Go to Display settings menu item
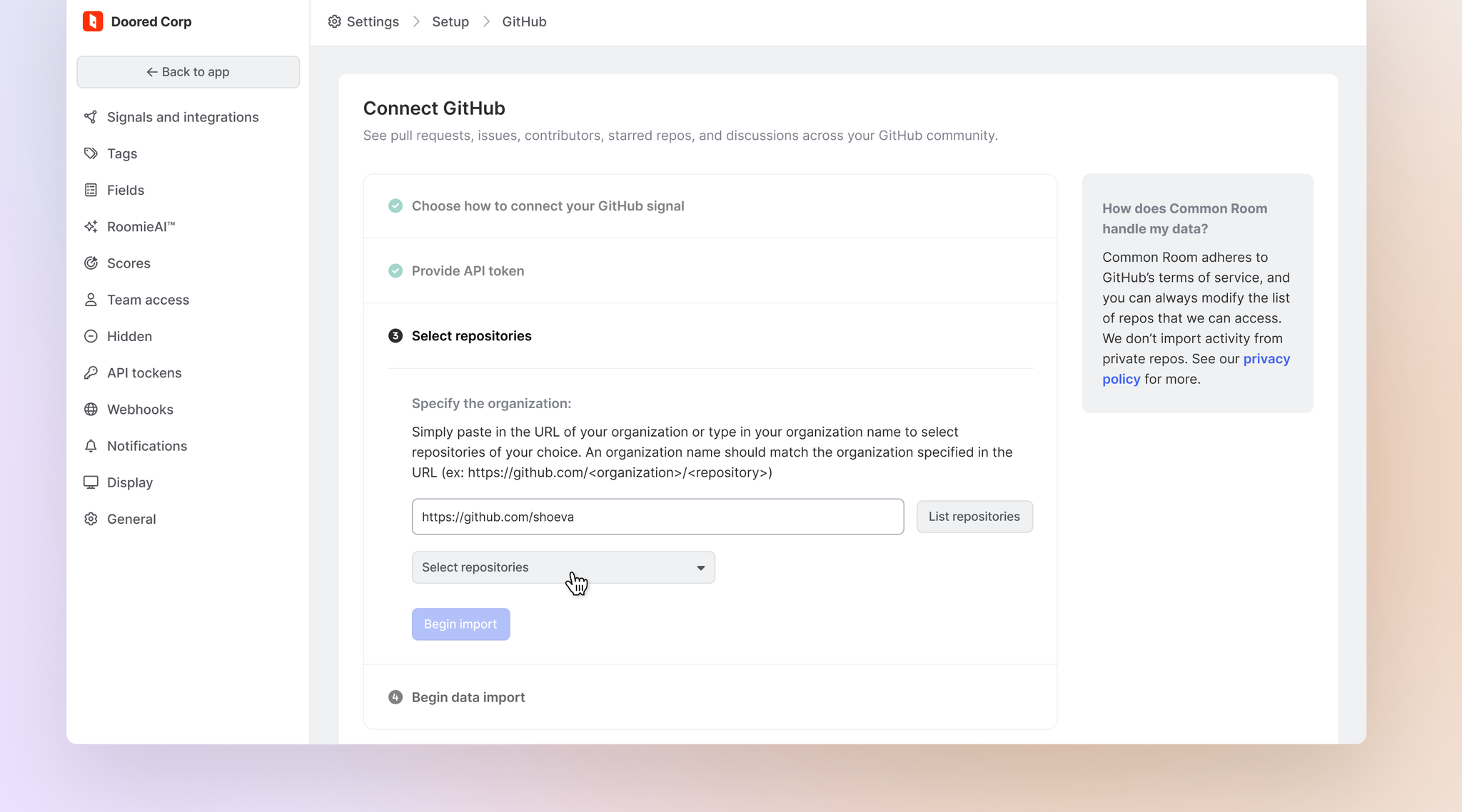Screen dimensions: 1462x812 click(130, 482)
